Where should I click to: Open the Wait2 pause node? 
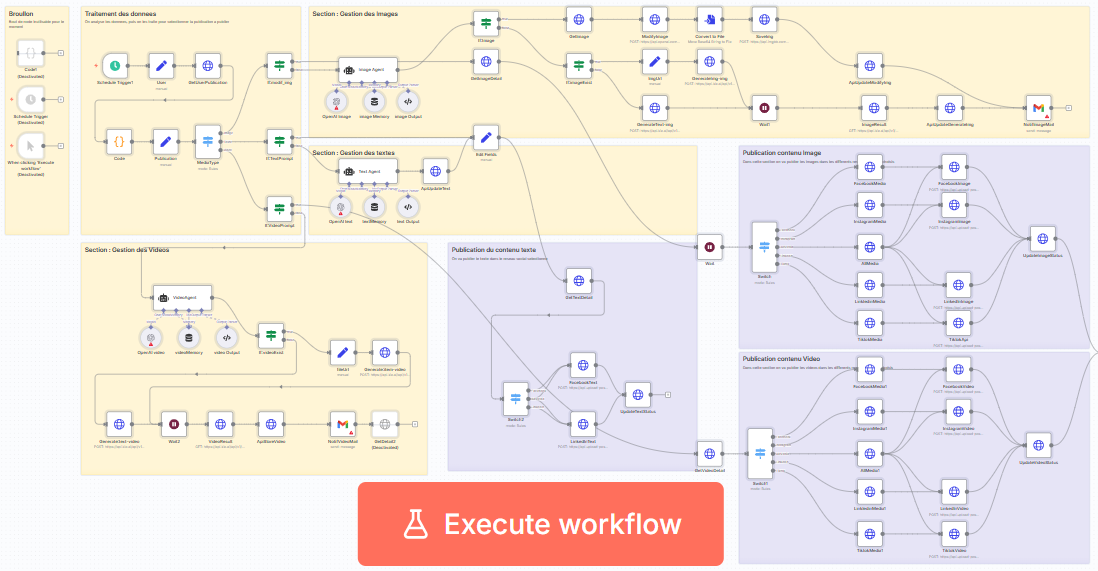[x=174, y=424]
